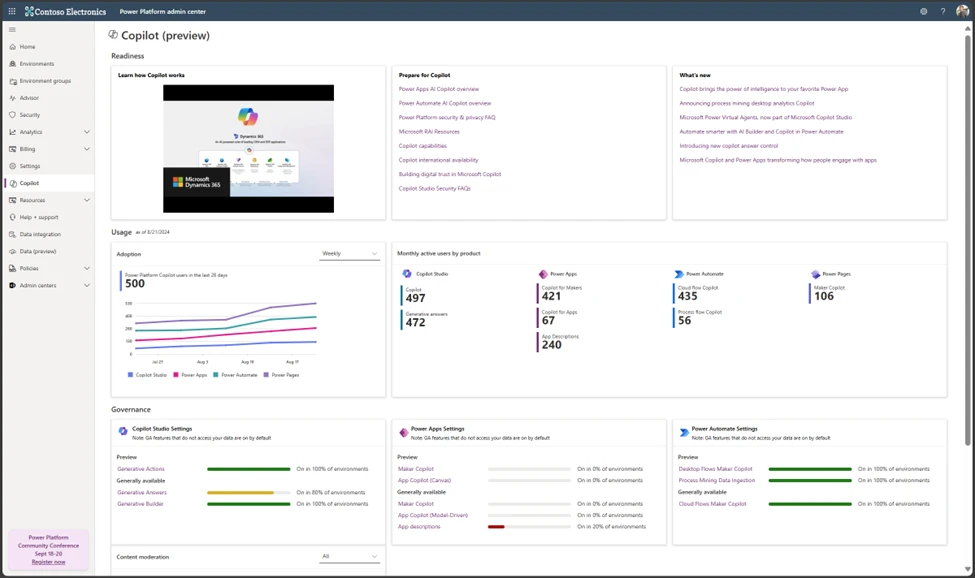Click the Help question mark icon in top bar

pos(944,11)
